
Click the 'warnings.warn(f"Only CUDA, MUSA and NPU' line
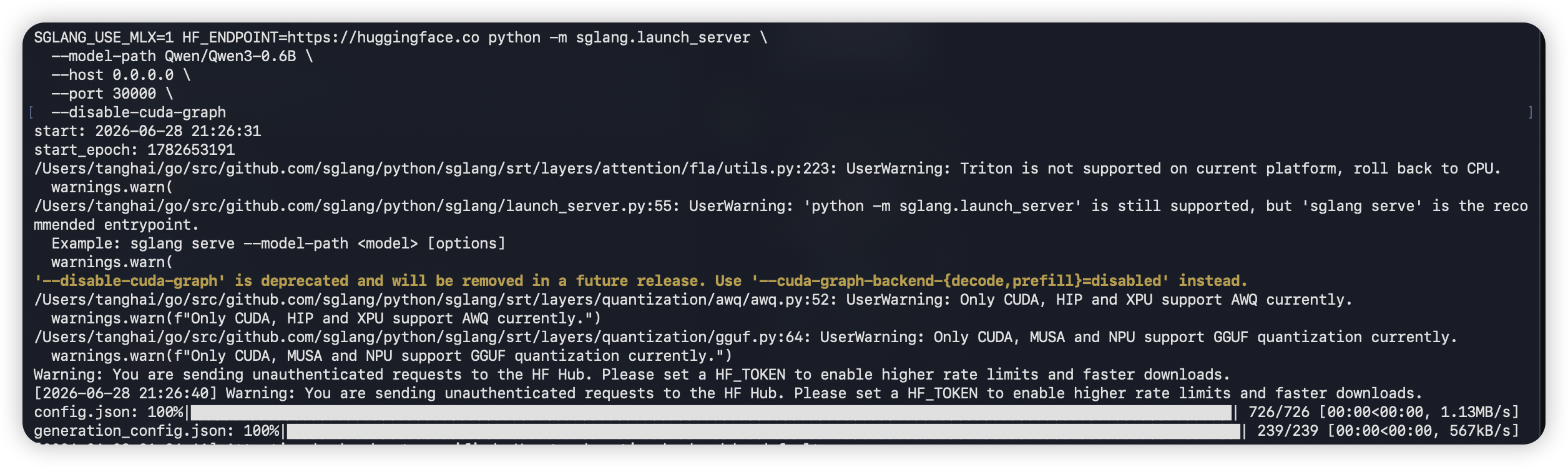tap(391, 356)
